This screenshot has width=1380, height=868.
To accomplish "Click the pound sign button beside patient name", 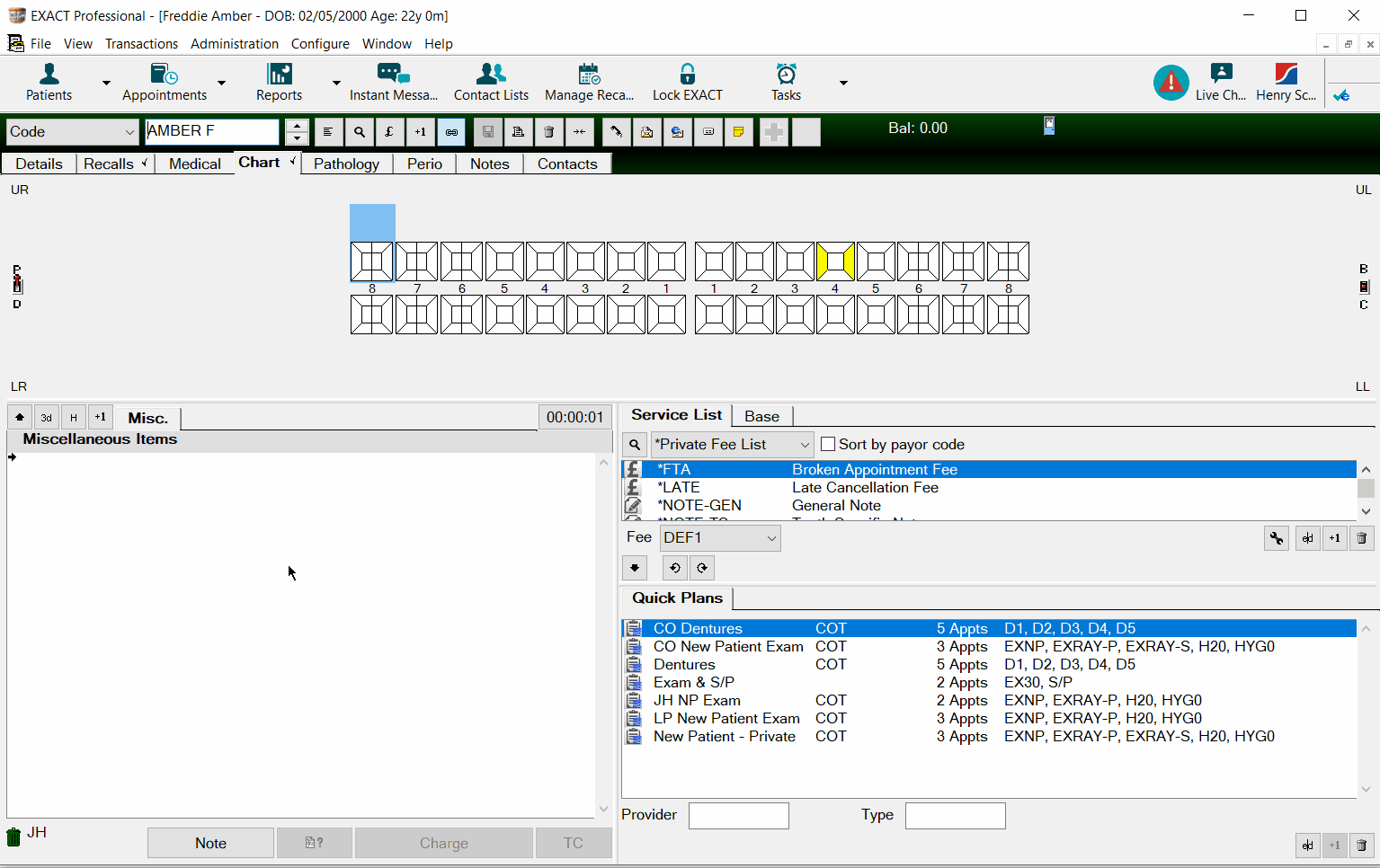I will point(389,132).
